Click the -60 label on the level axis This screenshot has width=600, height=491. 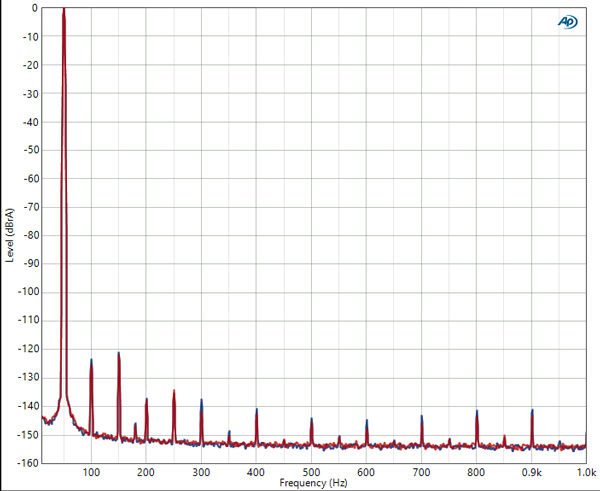click(x=31, y=179)
